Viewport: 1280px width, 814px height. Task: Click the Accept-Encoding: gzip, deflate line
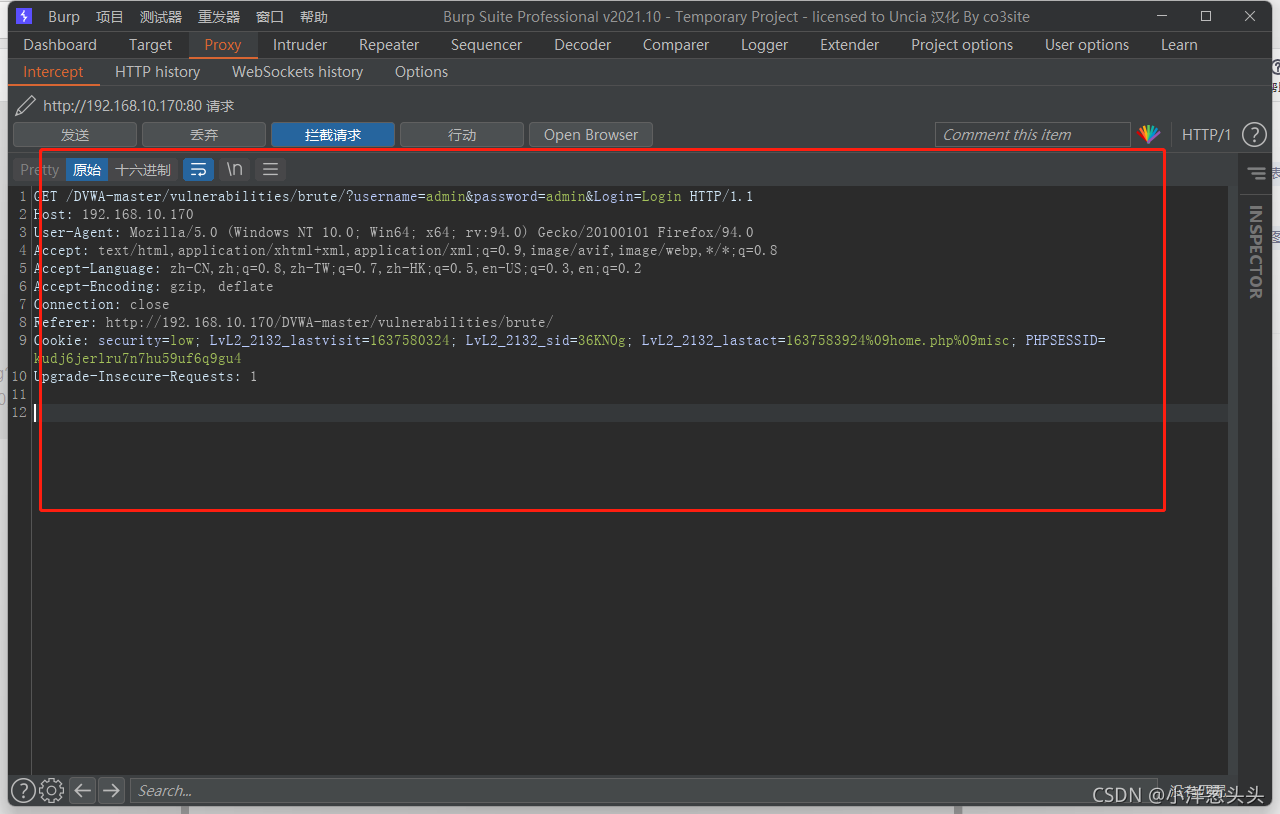point(154,286)
